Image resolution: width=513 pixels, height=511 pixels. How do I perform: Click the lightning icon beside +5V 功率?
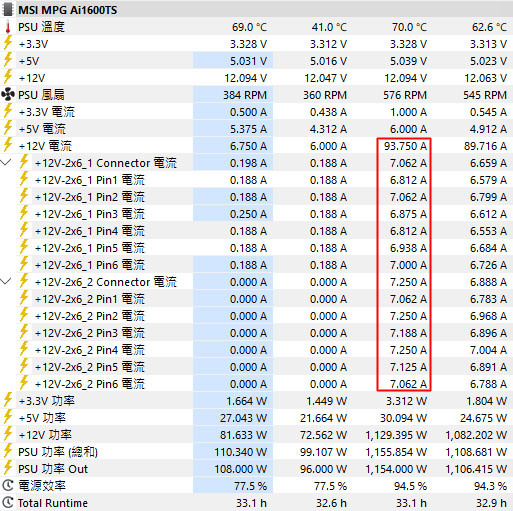(8, 417)
